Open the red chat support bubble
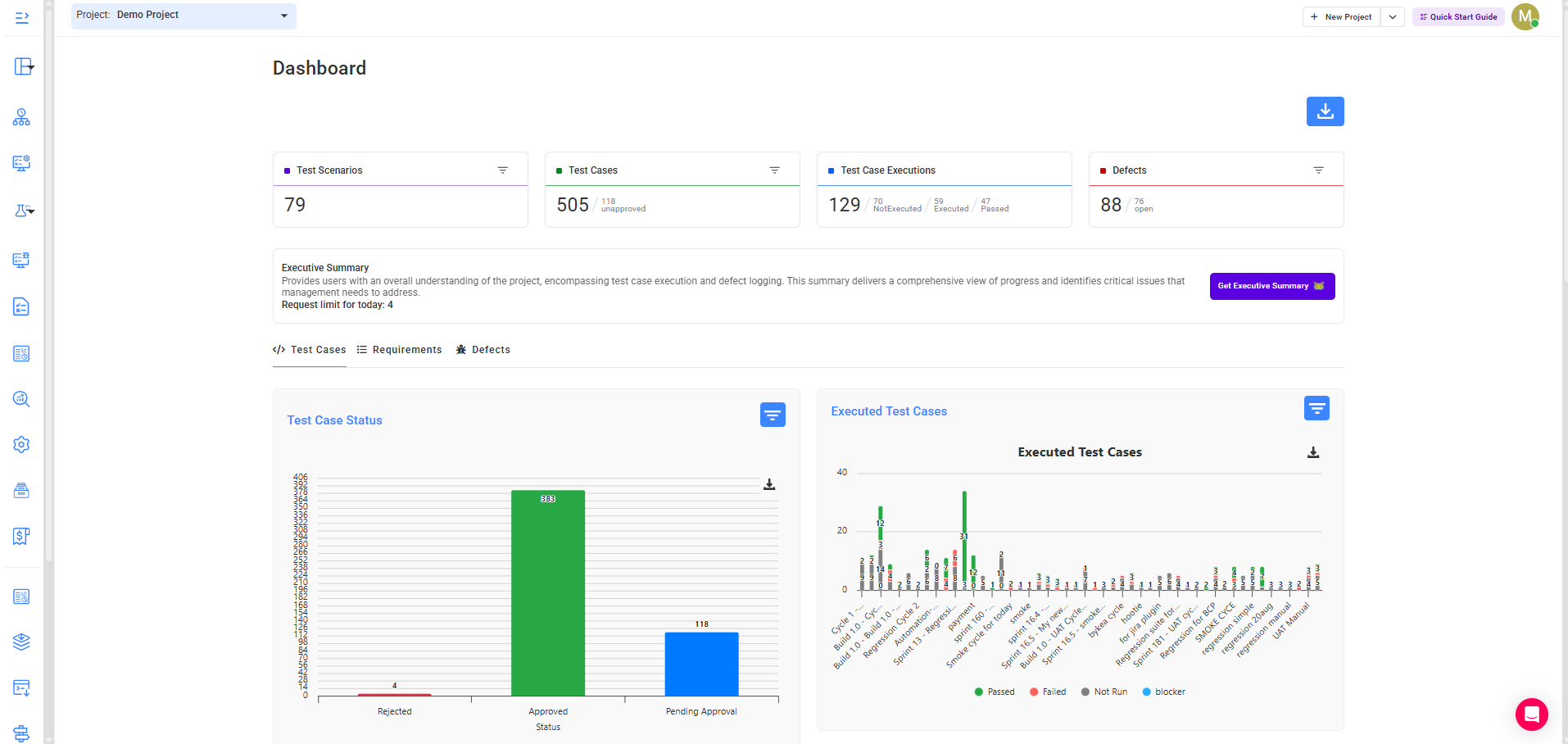The image size is (1568, 744). (x=1531, y=715)
